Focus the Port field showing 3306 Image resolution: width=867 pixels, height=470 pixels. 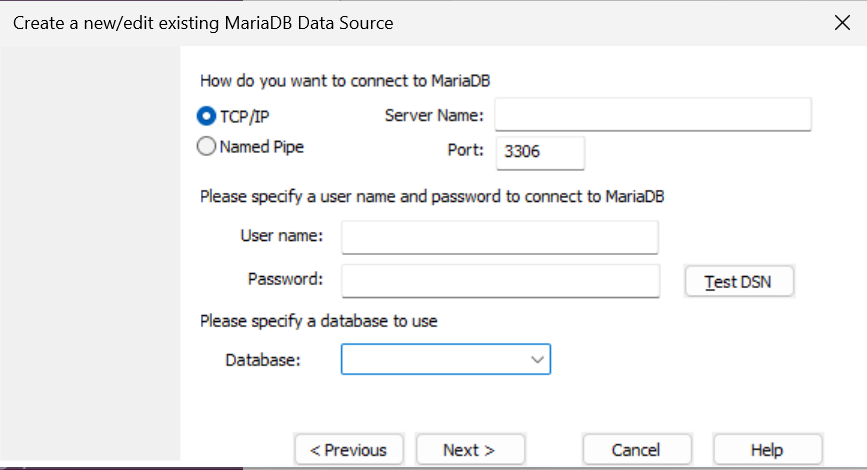539,153
